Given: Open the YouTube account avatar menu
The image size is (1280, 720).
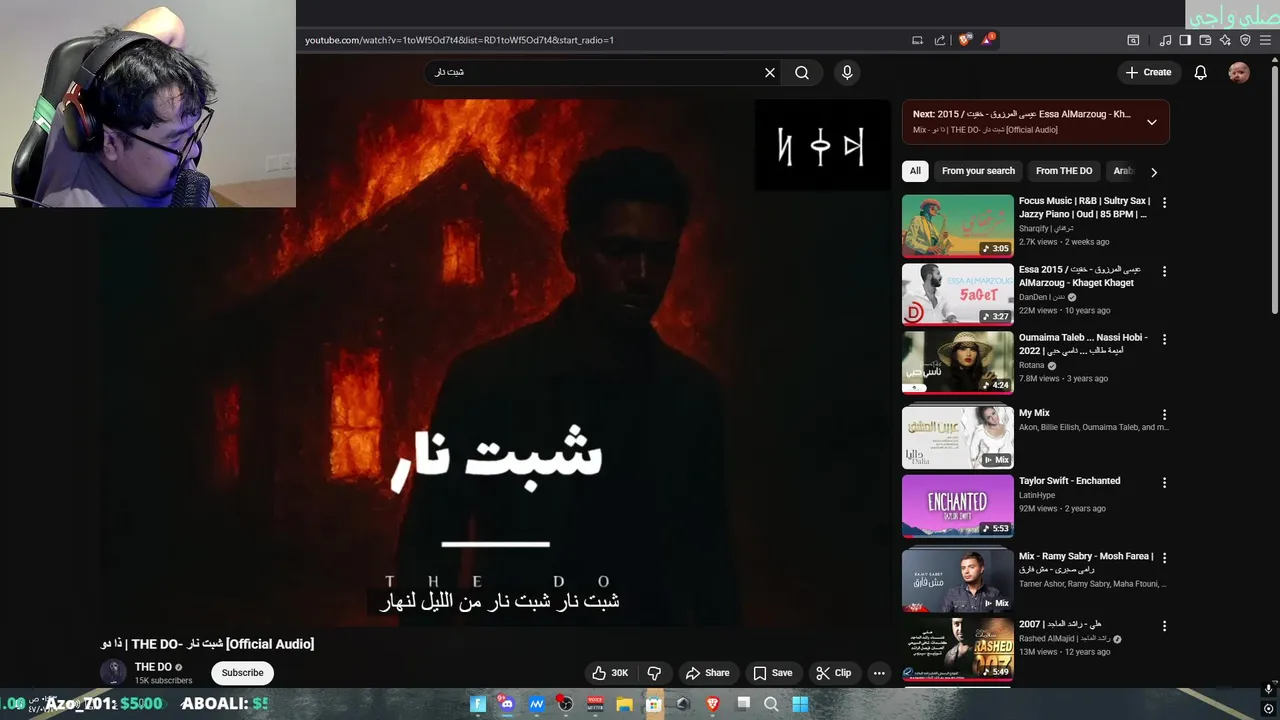Looking at the screenshot, I should 1239,72.
